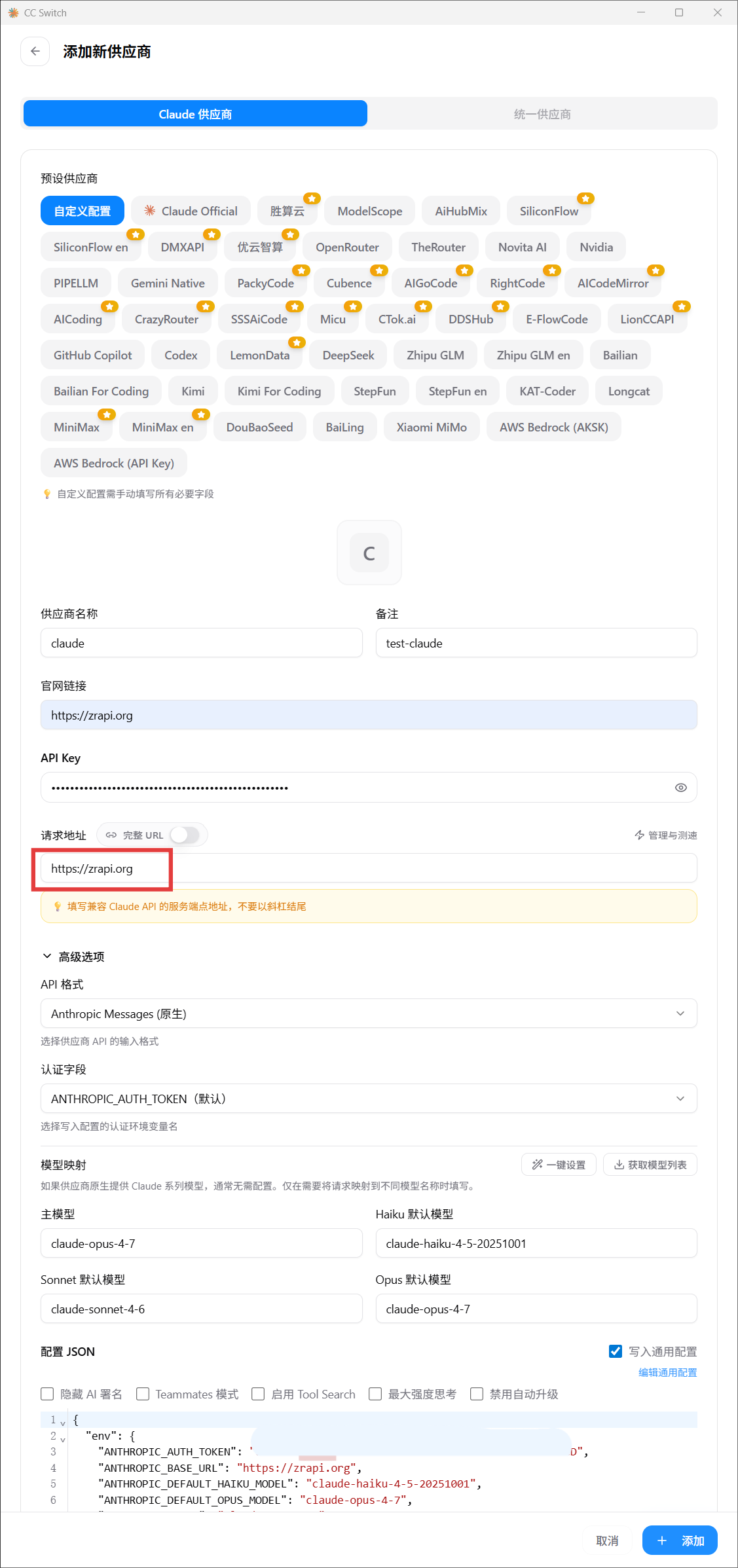Open the 认证字段 dropdown

click(369, 1099)
